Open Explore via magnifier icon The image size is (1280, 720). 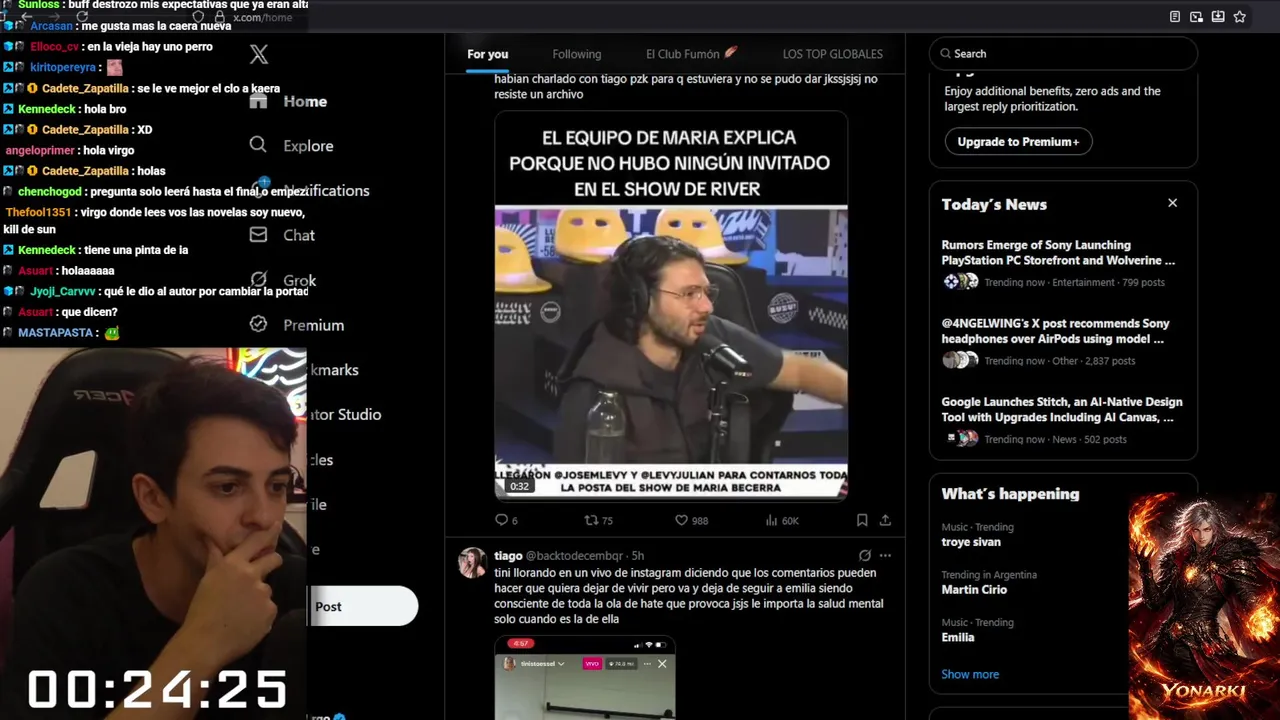point(258,145)
